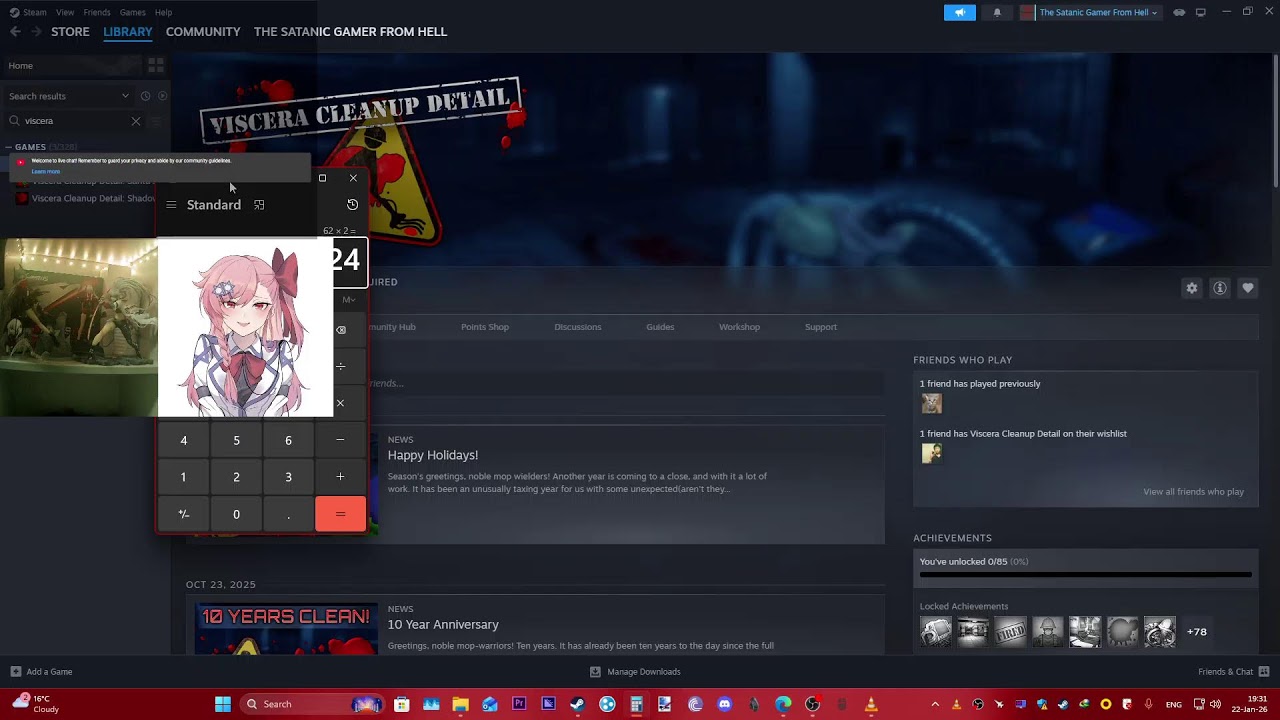Open Manage Downloads
This screenshot has width=1280, height=720.
(635, 672)
